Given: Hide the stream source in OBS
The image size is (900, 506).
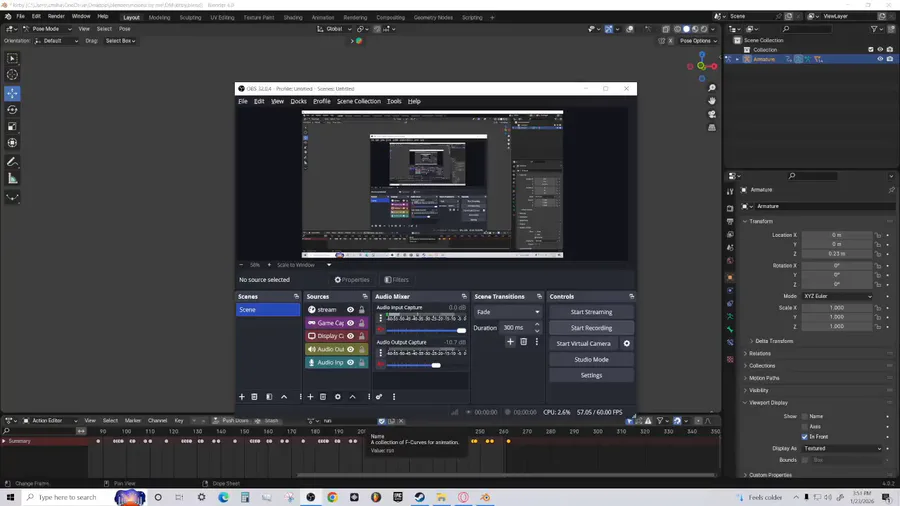Looking at the screenshot, I should click(350, 310).
